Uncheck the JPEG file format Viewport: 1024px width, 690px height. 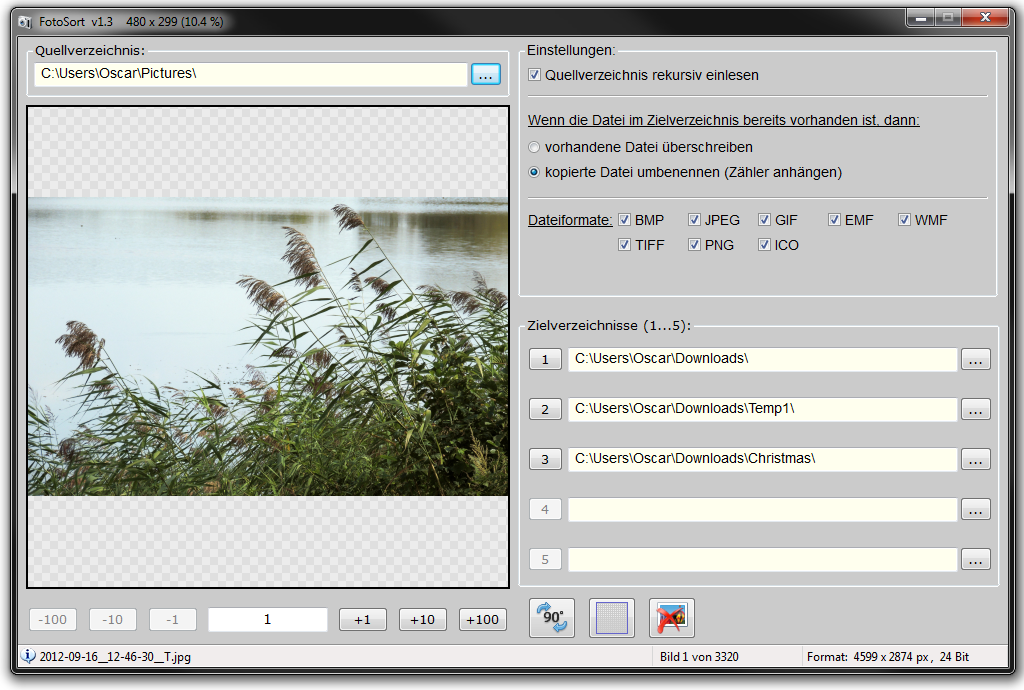pos(695,220)
